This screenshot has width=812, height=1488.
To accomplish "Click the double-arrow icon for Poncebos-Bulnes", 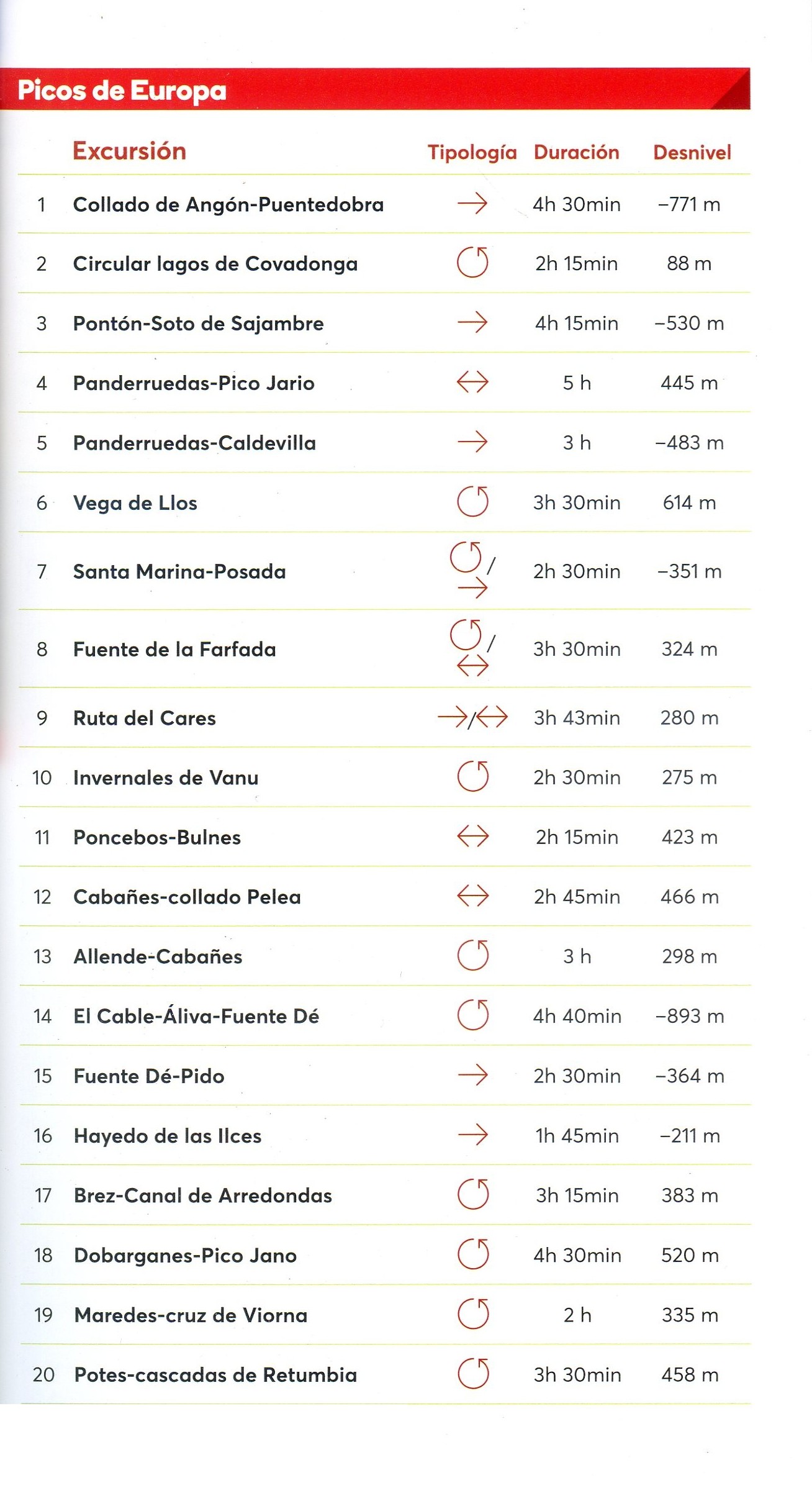I will 472,837.
